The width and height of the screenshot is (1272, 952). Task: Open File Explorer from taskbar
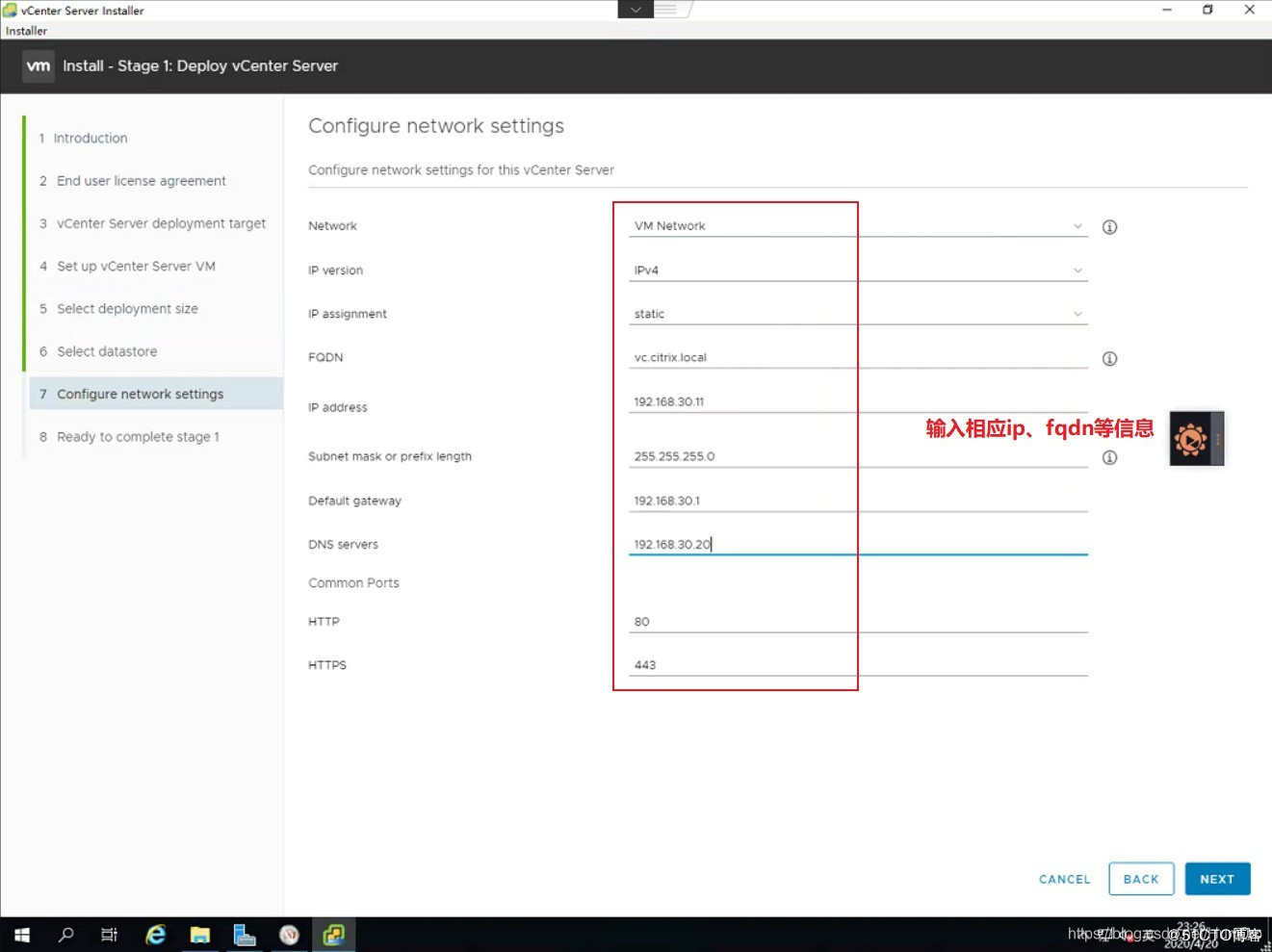tap(200, 935)
